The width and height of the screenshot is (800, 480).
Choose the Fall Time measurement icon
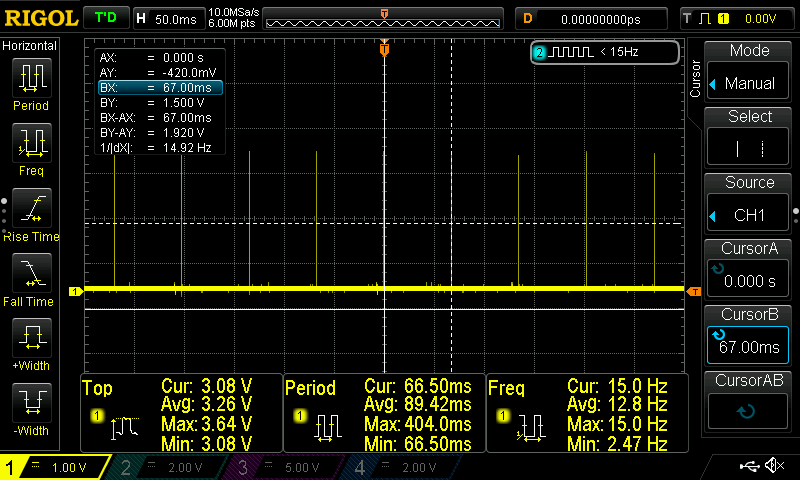[31, 273]
